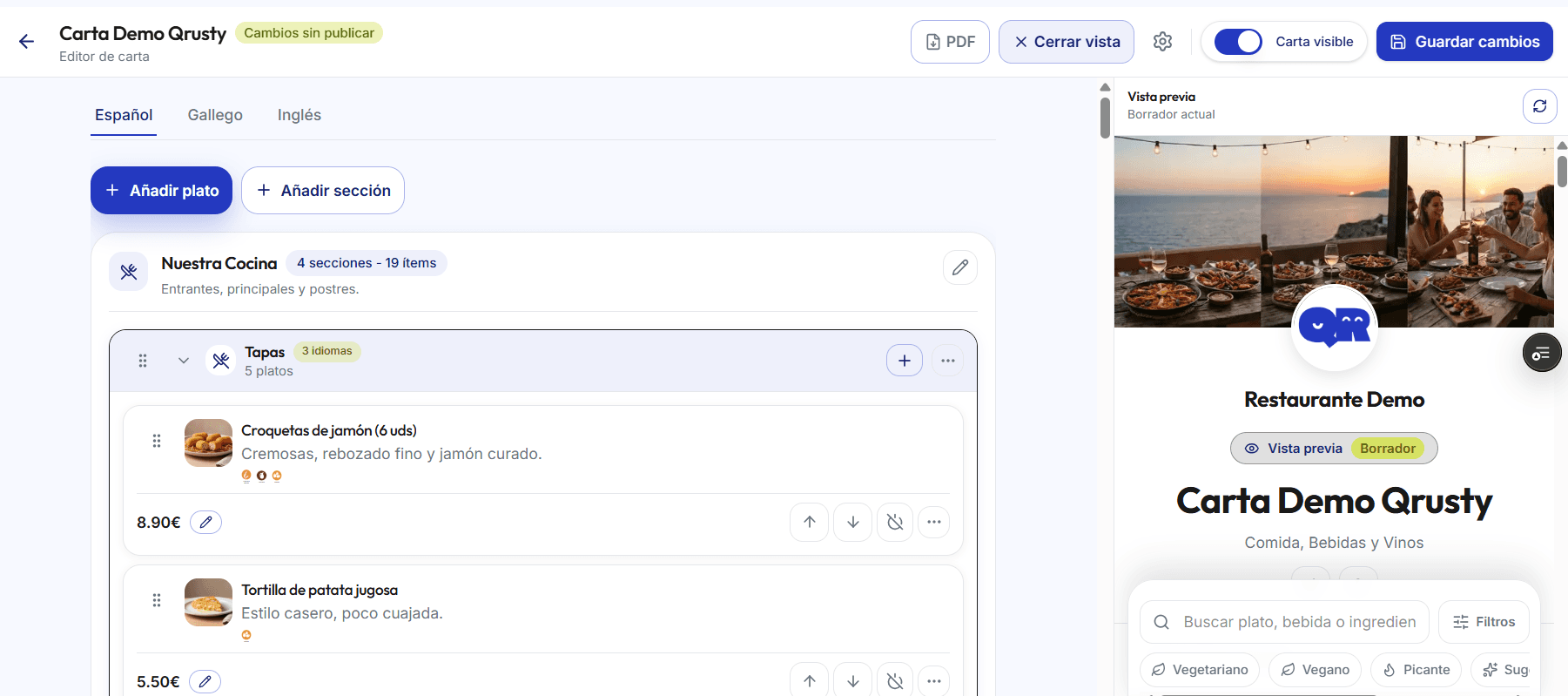Add a dish to Tapas section
Screen dimensions: 1568x696
pos(905,361)
